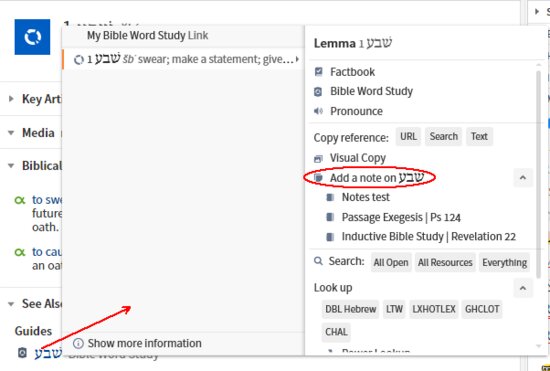Select Pronounce in the menu
Screen dimensions: 550x371
click(356, 111)
